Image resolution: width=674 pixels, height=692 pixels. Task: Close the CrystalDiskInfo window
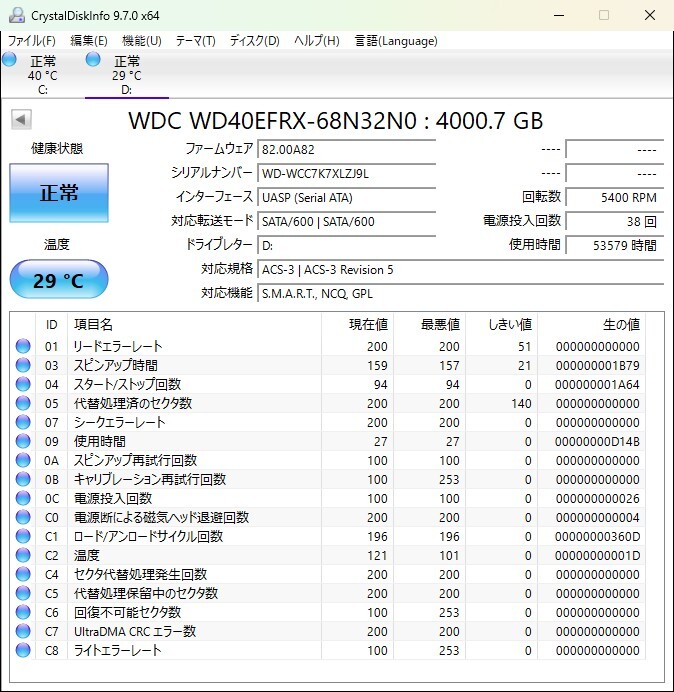pos(650,15)
